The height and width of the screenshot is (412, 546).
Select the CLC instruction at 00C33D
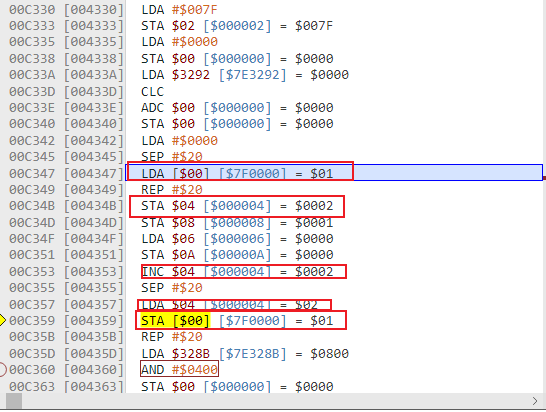[153, 91]
